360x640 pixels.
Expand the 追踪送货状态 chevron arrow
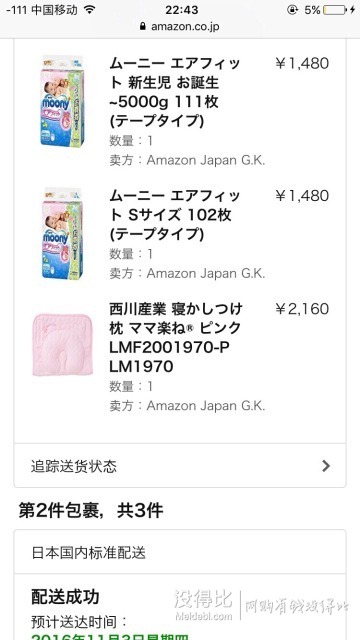point(326,466)
